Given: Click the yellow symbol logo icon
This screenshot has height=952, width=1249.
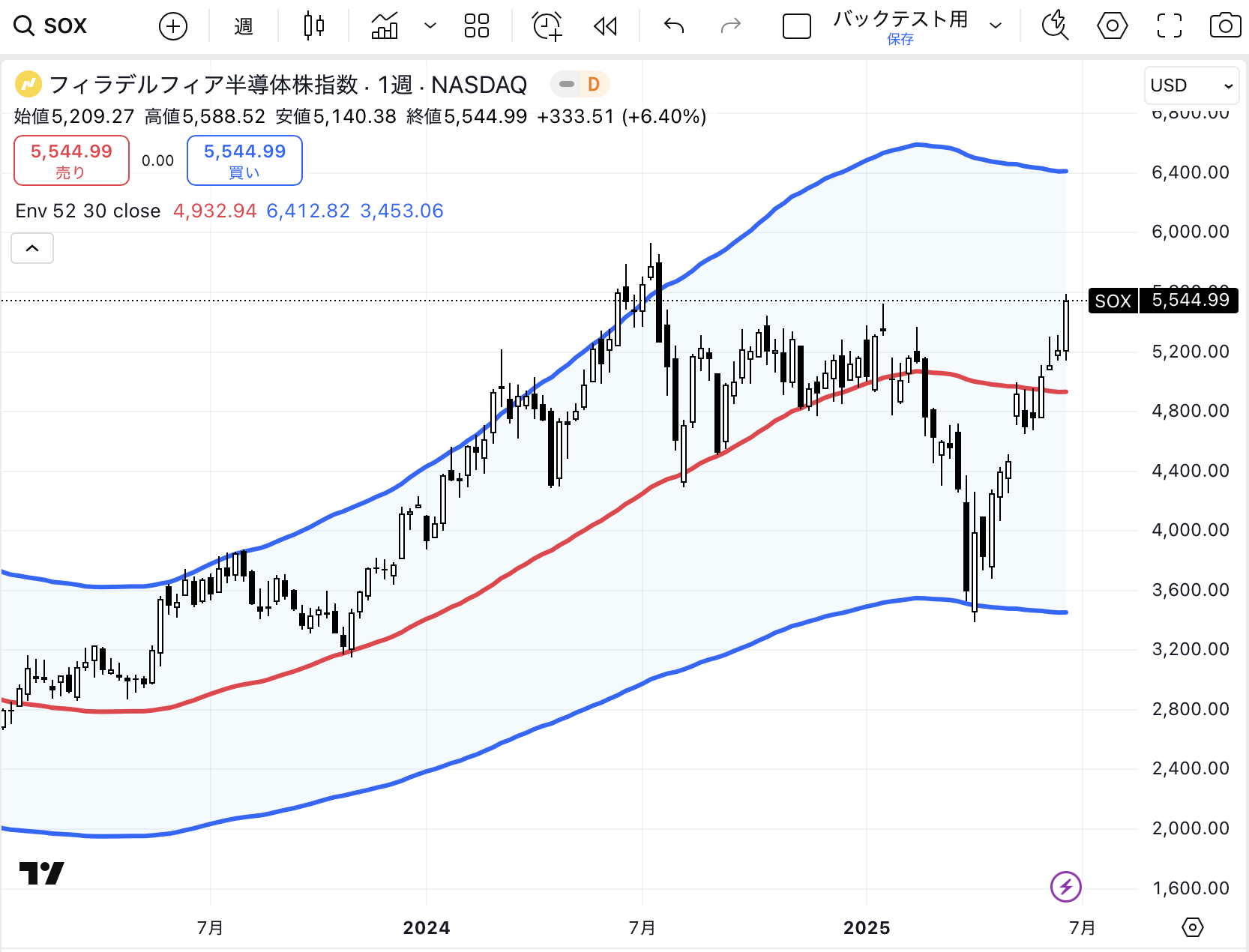Looking at the screenshot, I should [28, 85].
